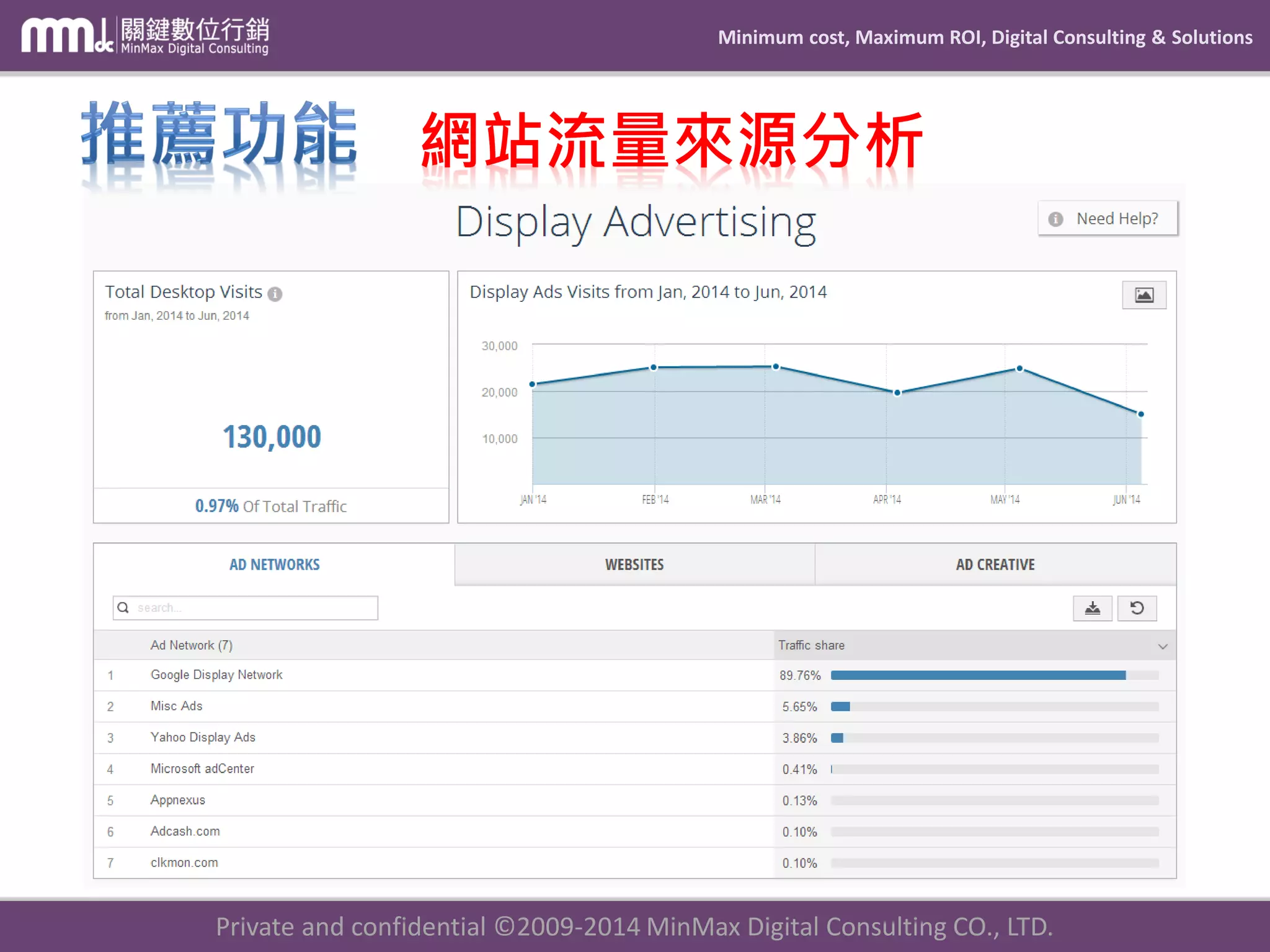Switch to the AD NETWORKS tab
1270x952 pixels.
pyautogui.click(x=274, y=565)
